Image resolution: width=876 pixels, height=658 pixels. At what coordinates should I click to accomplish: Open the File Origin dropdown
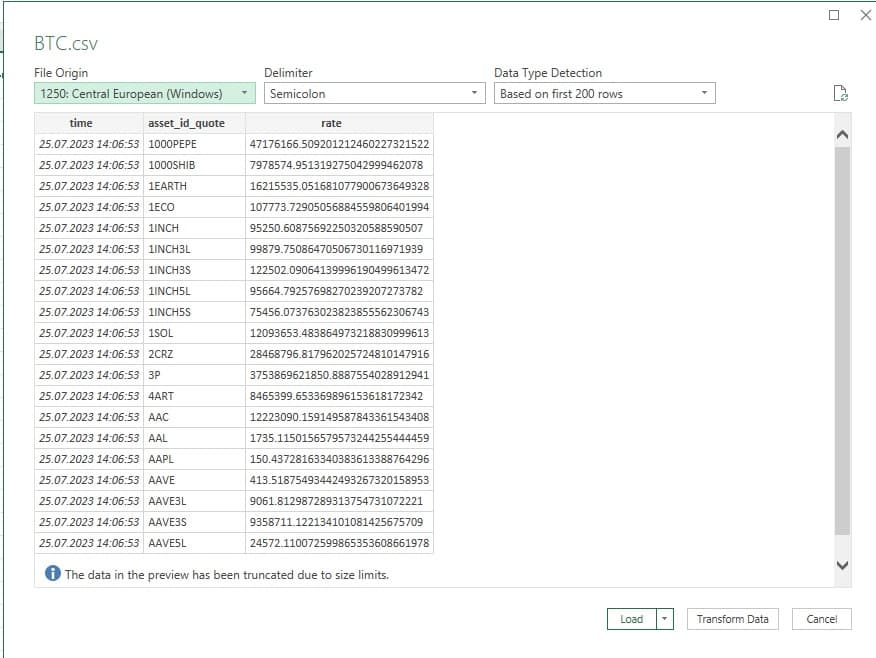click(145, 93)
